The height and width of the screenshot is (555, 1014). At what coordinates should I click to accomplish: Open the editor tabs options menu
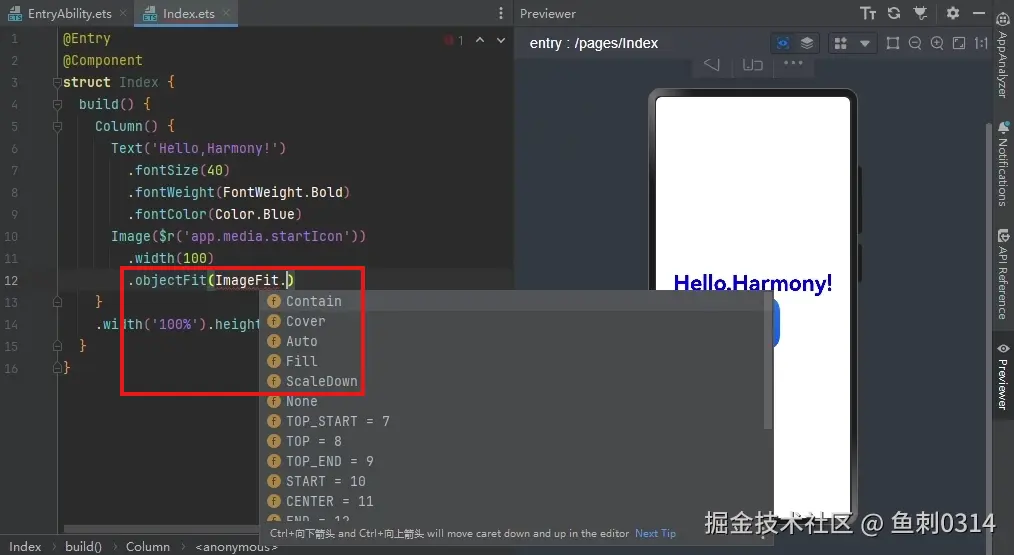point(500,13)
